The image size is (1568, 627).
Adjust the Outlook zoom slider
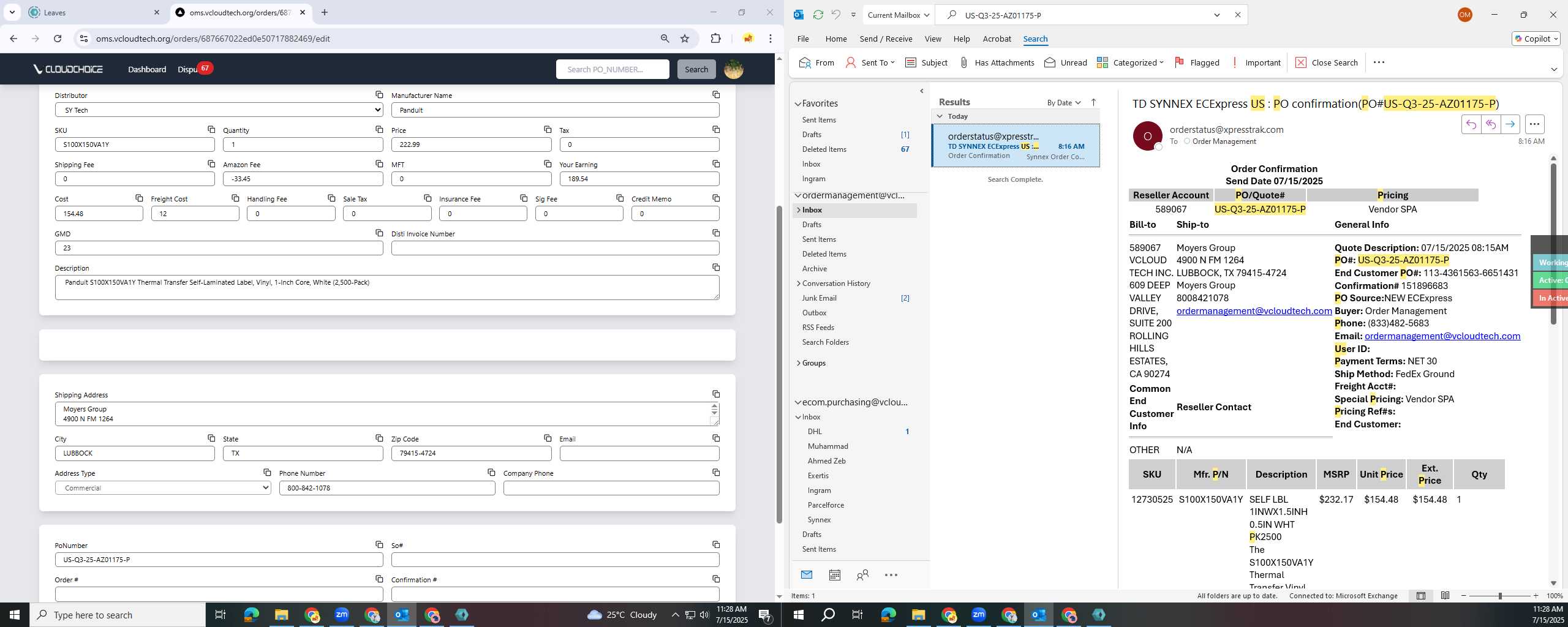click(x=1500, y=596)
